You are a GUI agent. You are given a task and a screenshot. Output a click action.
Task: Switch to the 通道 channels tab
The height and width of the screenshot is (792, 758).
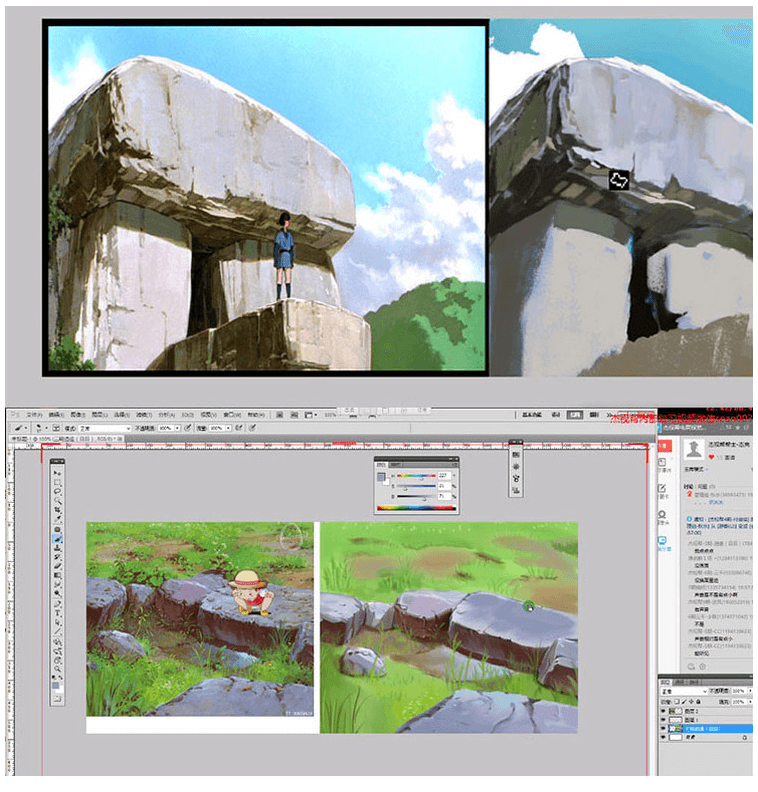click(680, 682)
